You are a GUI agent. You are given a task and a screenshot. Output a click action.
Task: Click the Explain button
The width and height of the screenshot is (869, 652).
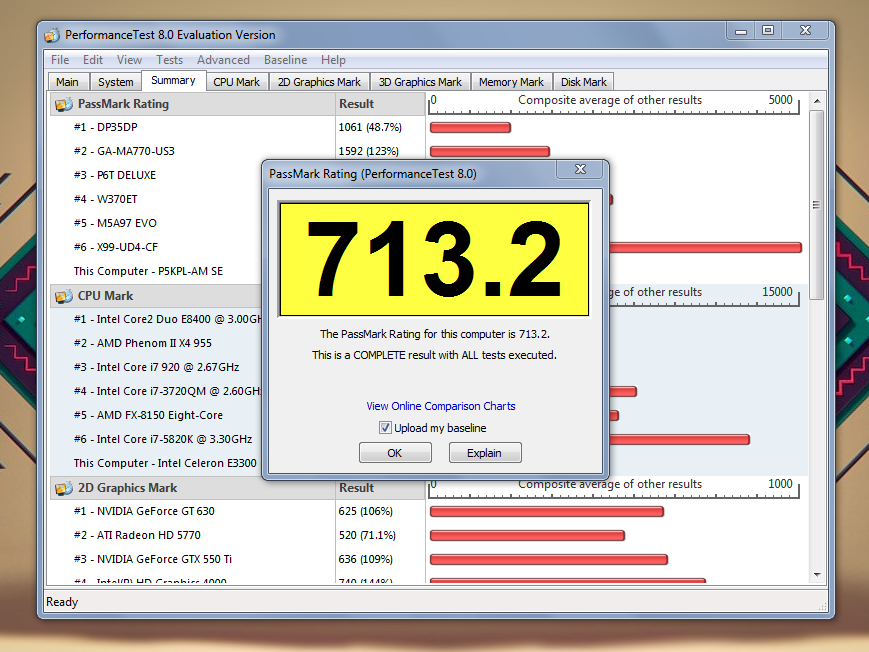click(x=484, y=453)
